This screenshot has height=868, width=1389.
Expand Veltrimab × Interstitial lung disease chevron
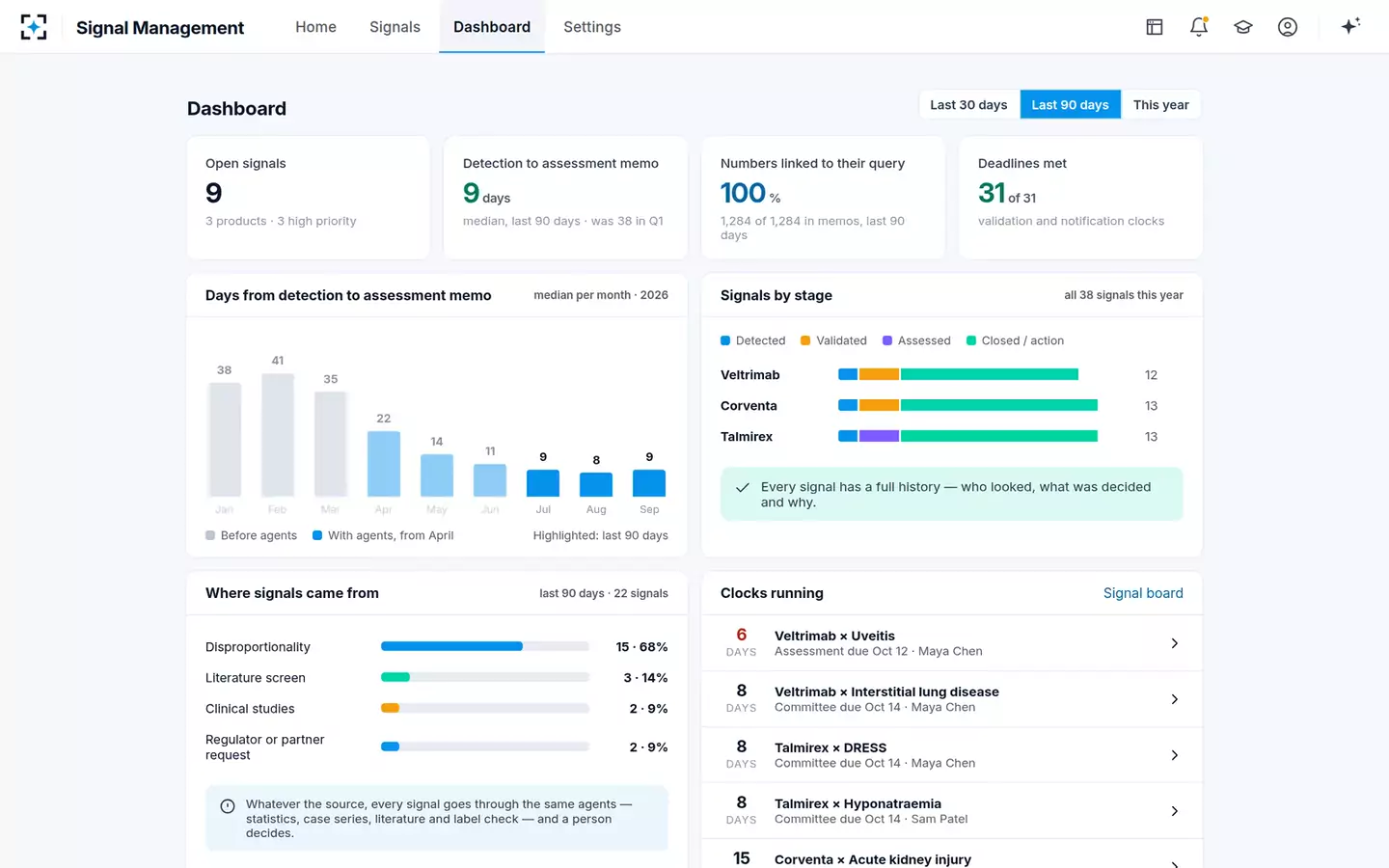click(x=1174, y=699)
